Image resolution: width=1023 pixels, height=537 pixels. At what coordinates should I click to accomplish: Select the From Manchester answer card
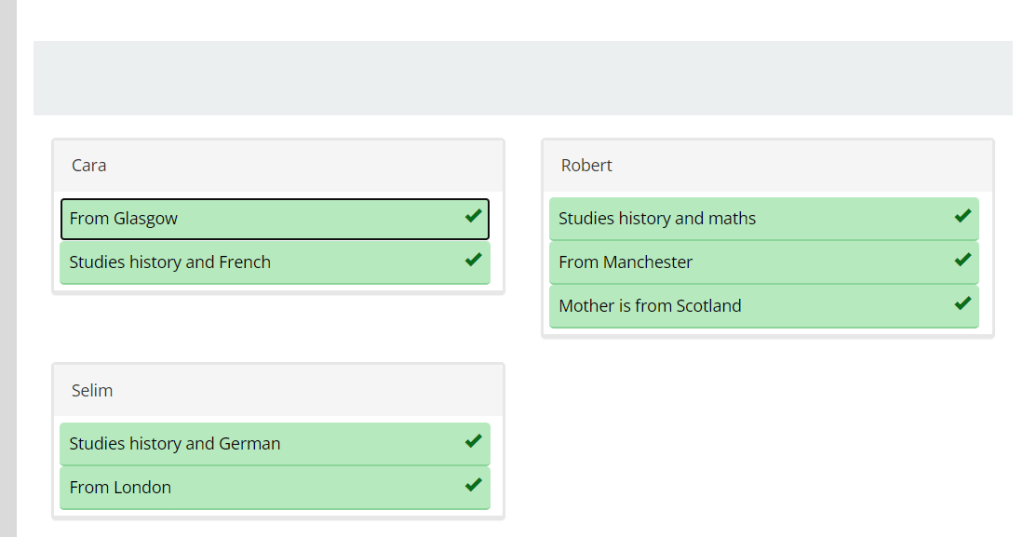[750, 263]
